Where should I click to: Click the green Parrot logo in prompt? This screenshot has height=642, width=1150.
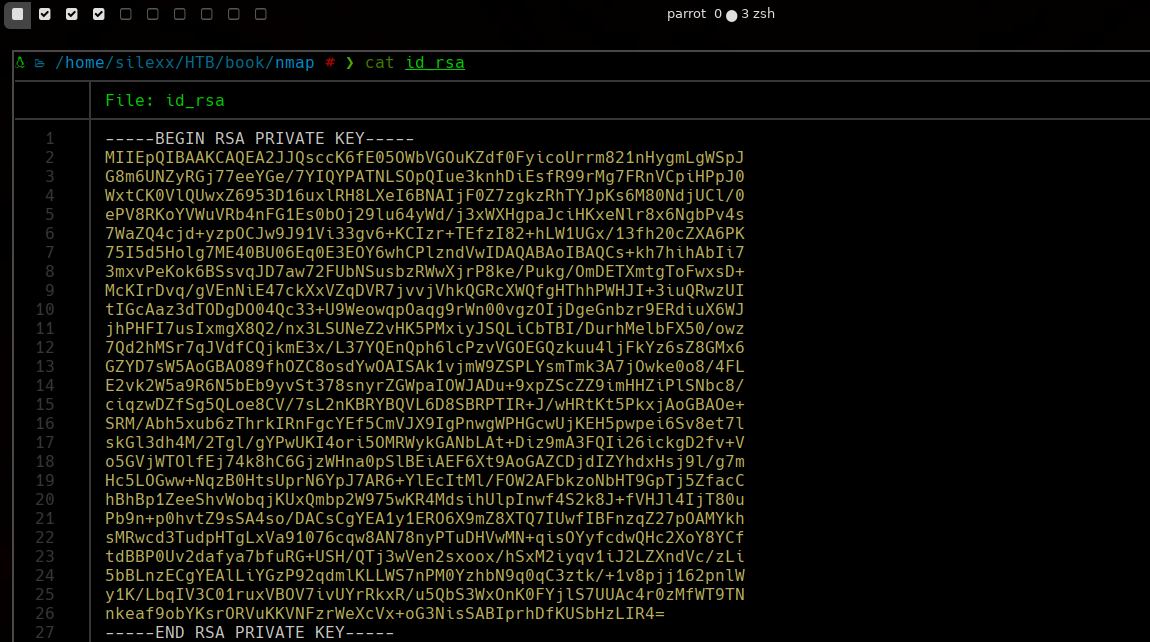pyautogui.click(x=19, y=63)
